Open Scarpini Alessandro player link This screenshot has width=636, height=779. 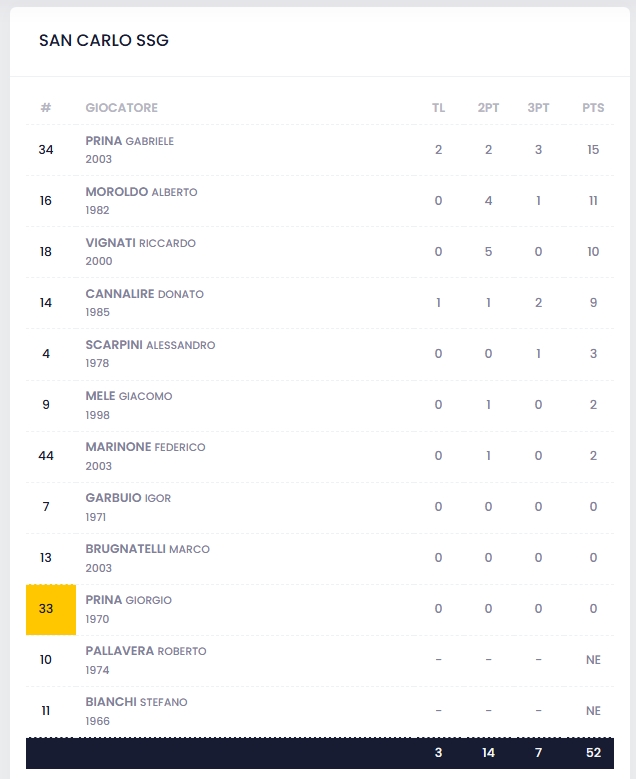[x=150, y=345]
